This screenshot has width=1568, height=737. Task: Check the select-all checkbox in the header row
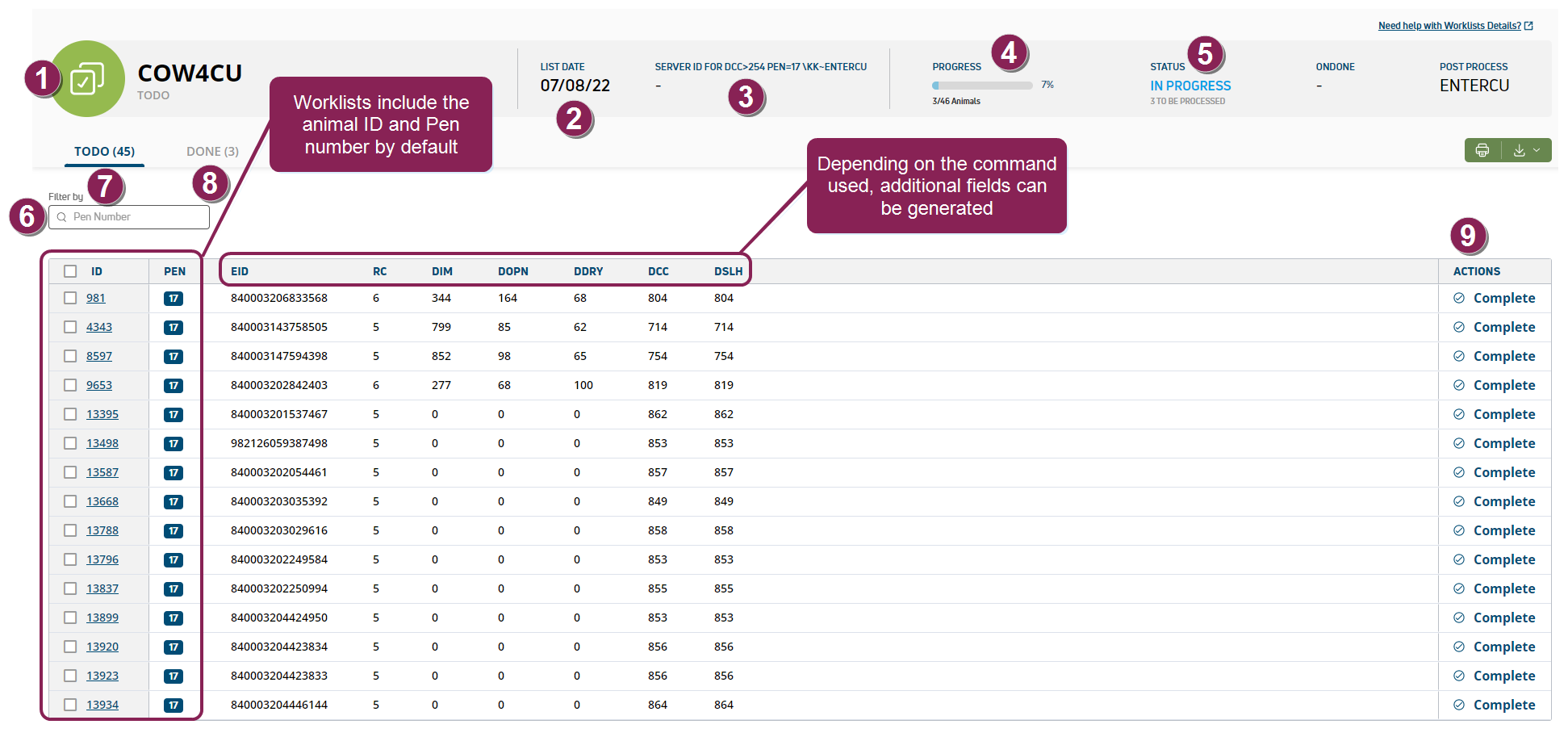69,271
